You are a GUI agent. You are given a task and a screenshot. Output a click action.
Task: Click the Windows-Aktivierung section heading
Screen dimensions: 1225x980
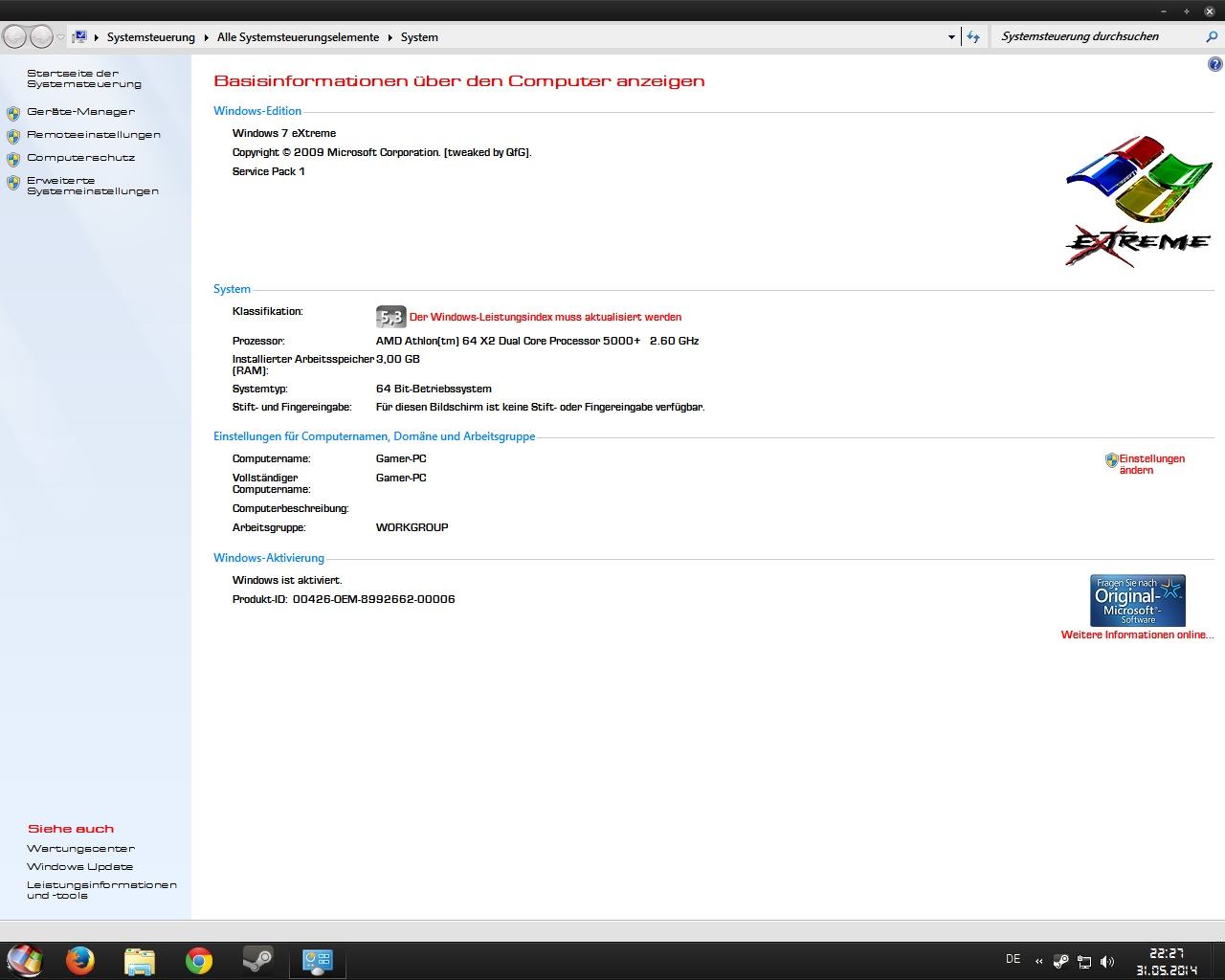(x=269, y=558)
